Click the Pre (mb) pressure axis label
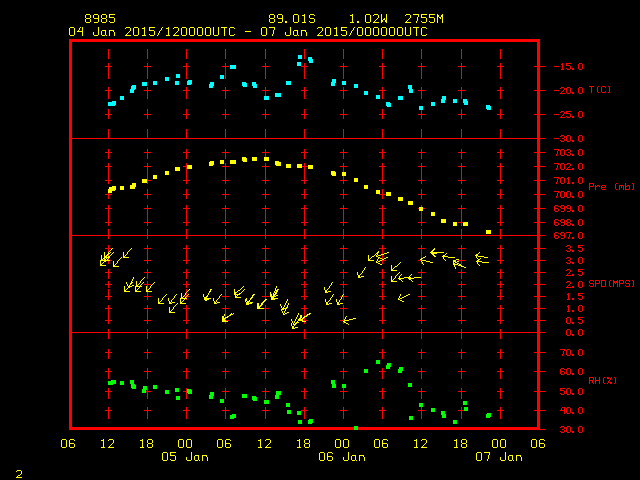This screenshot has width=640, height=480. [x=611, y=187]
